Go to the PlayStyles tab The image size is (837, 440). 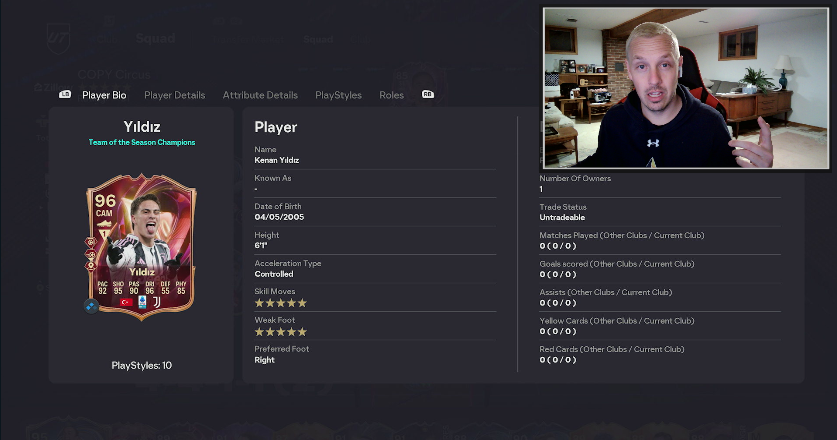338,95
